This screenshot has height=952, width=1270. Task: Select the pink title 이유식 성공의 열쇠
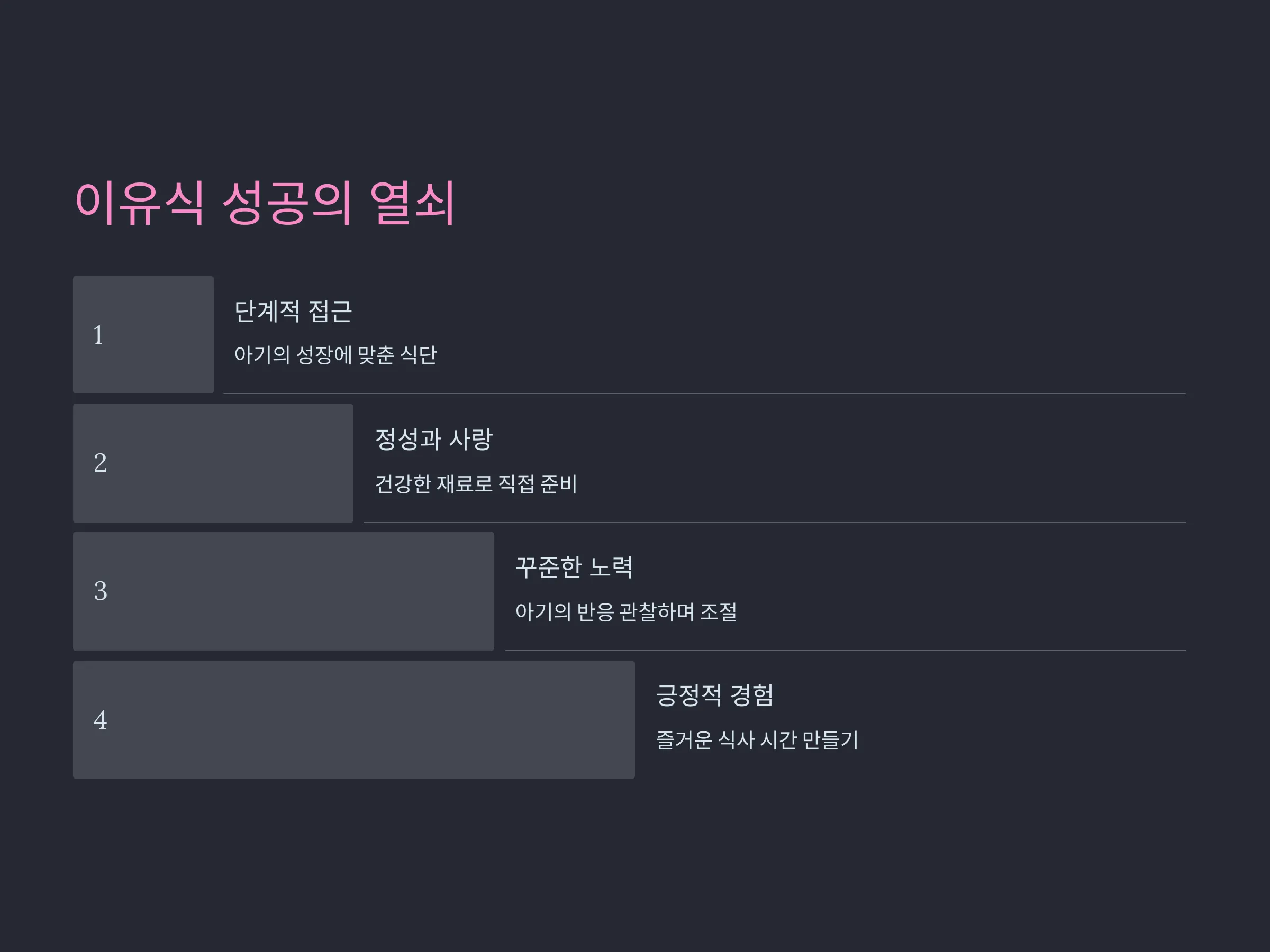(265, 203)
